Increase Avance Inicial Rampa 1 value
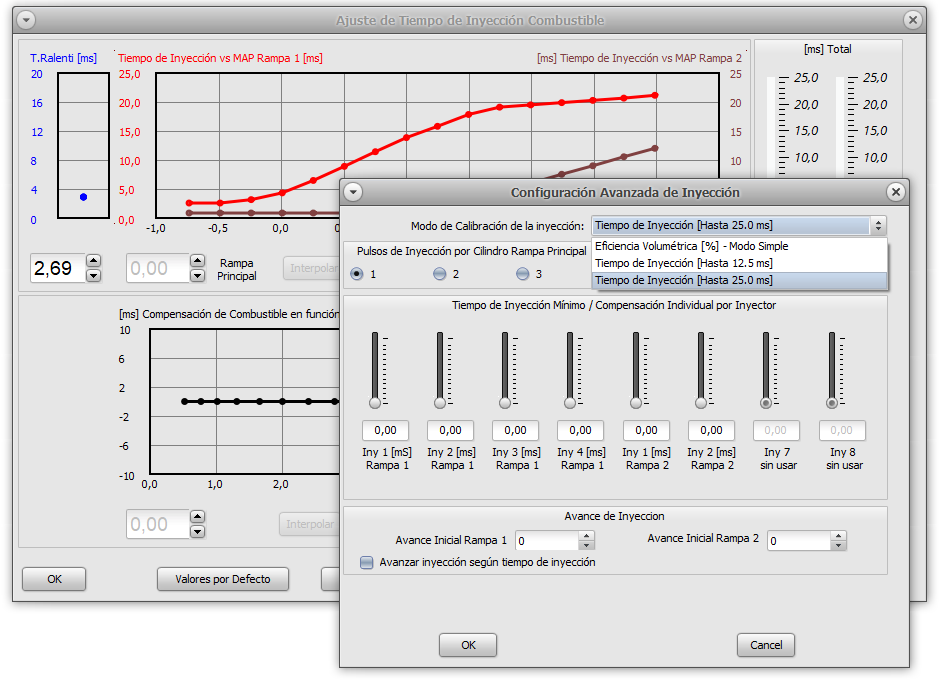Viewport: 944px width, 680px height. point(586,536)
